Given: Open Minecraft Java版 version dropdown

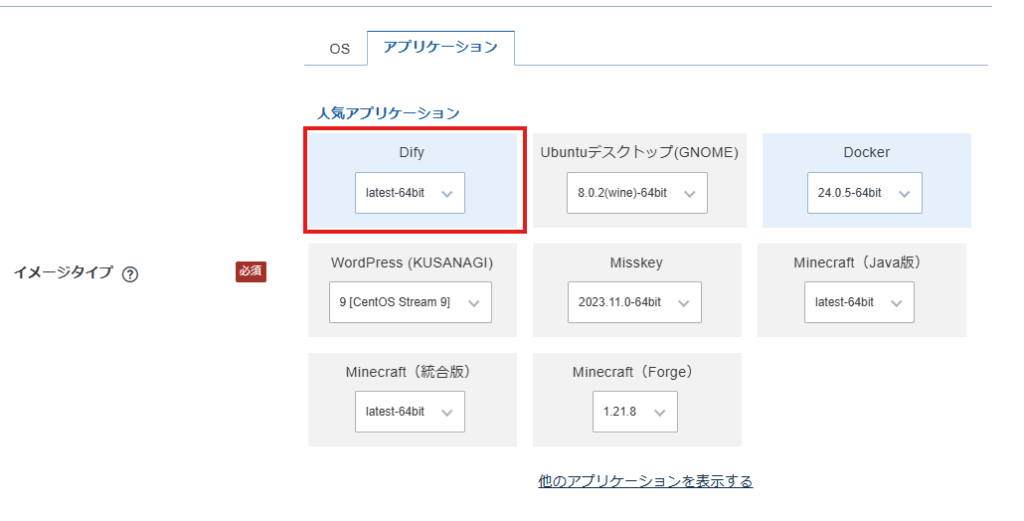Looking at the screenshot, I should pos(858,302).
